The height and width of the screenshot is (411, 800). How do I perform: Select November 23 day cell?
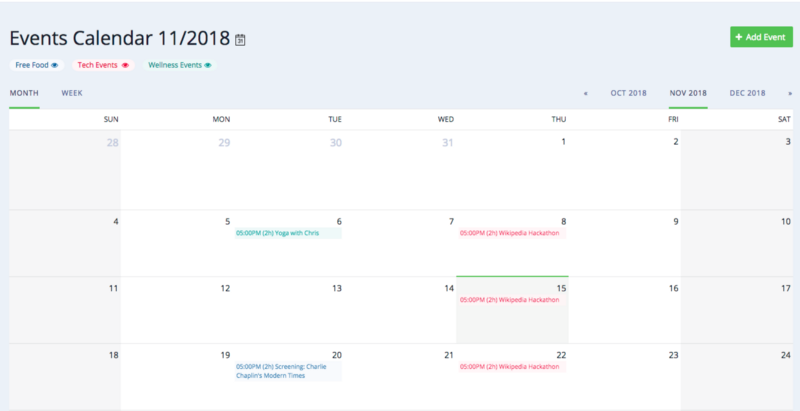(x=624, y=377)
